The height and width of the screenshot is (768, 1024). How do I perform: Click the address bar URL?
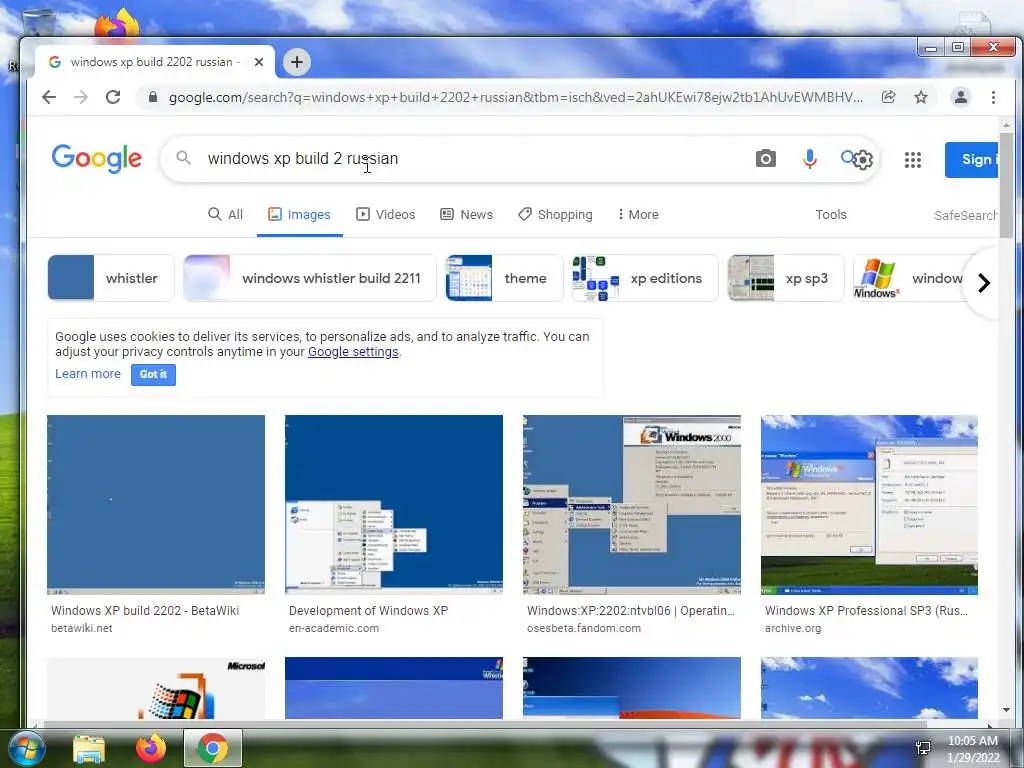(x=515, y=97)
